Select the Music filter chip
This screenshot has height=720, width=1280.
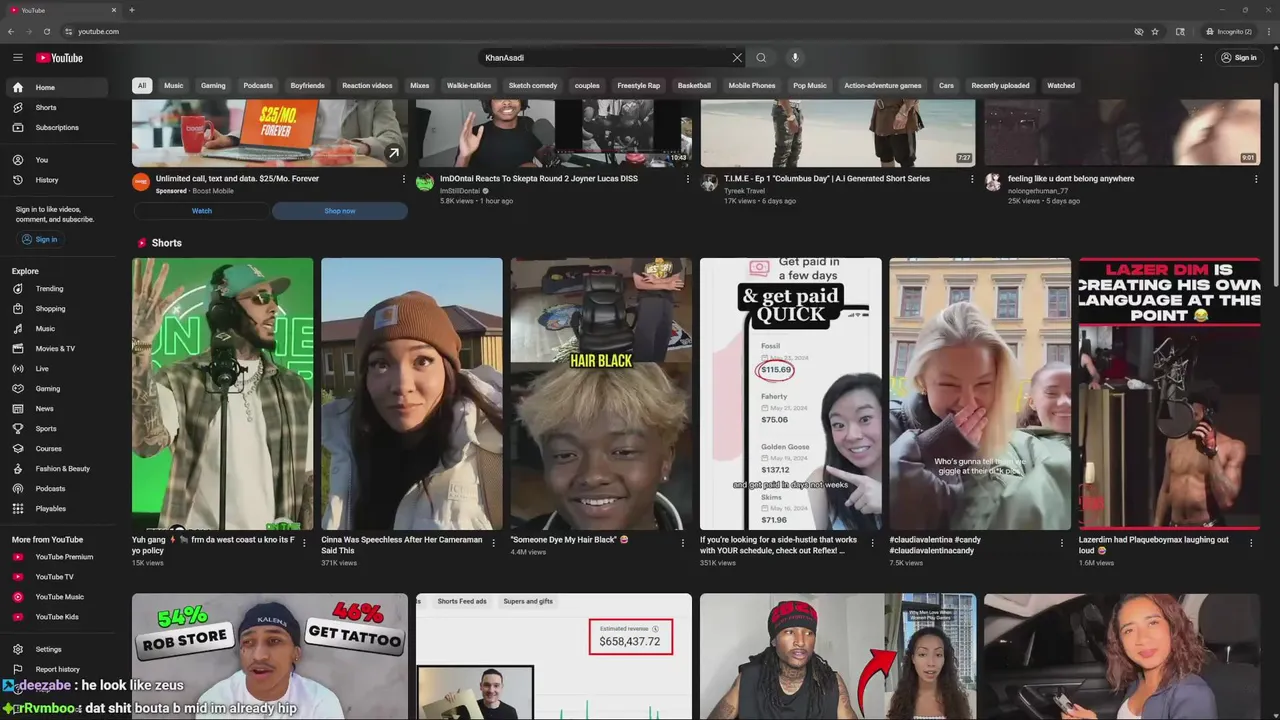(174, 85)
